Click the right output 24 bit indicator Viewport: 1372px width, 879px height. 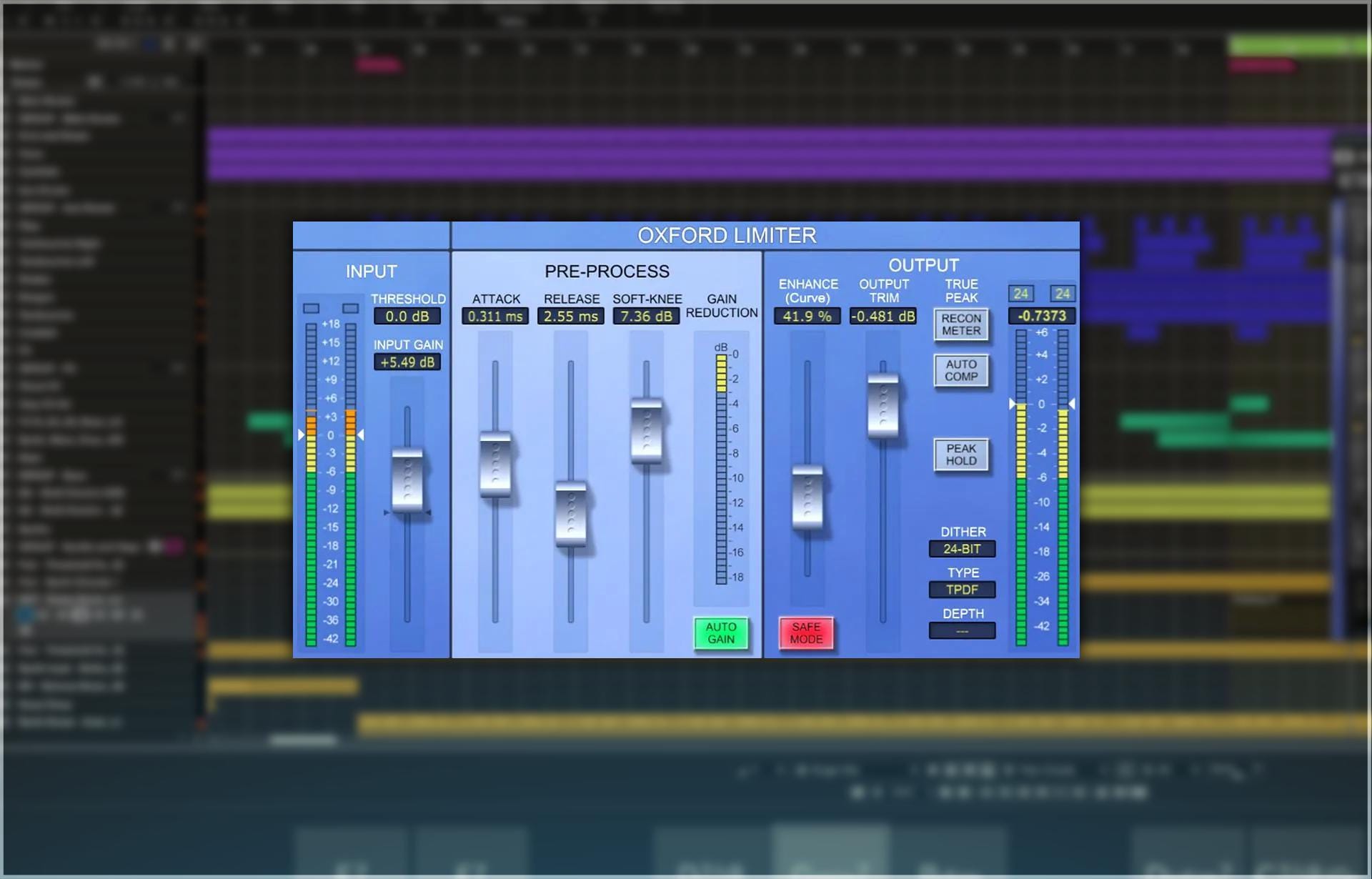(x=1063, y=294)
